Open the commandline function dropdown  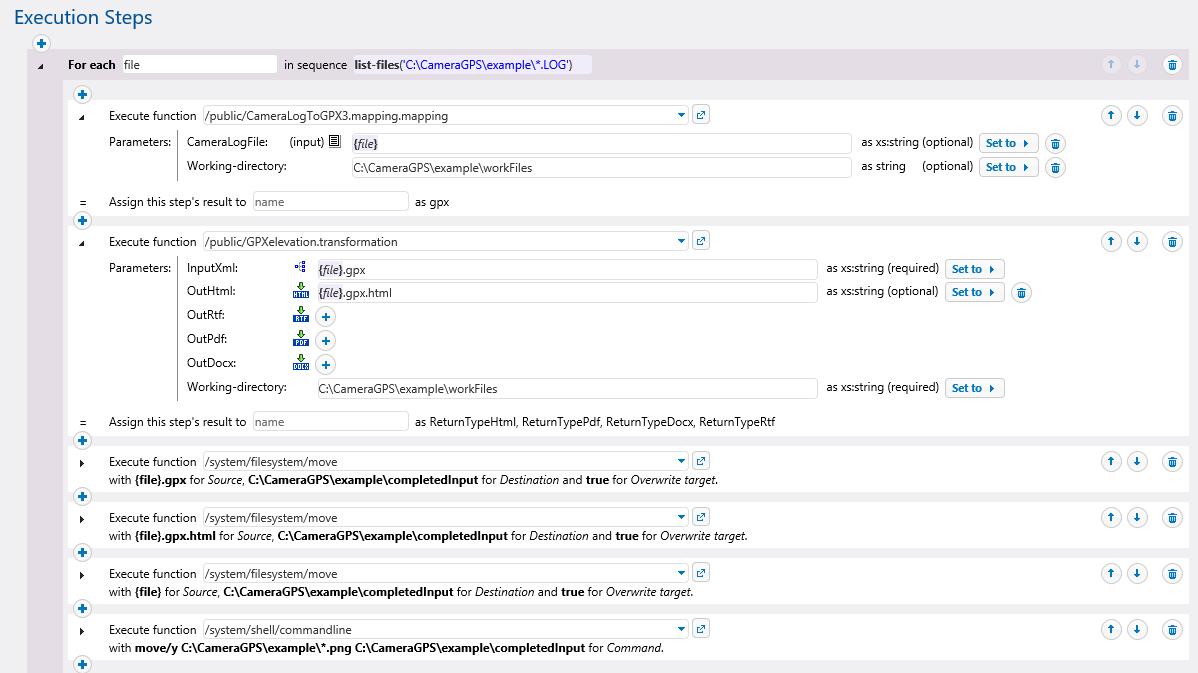click(x=681, y=629)
